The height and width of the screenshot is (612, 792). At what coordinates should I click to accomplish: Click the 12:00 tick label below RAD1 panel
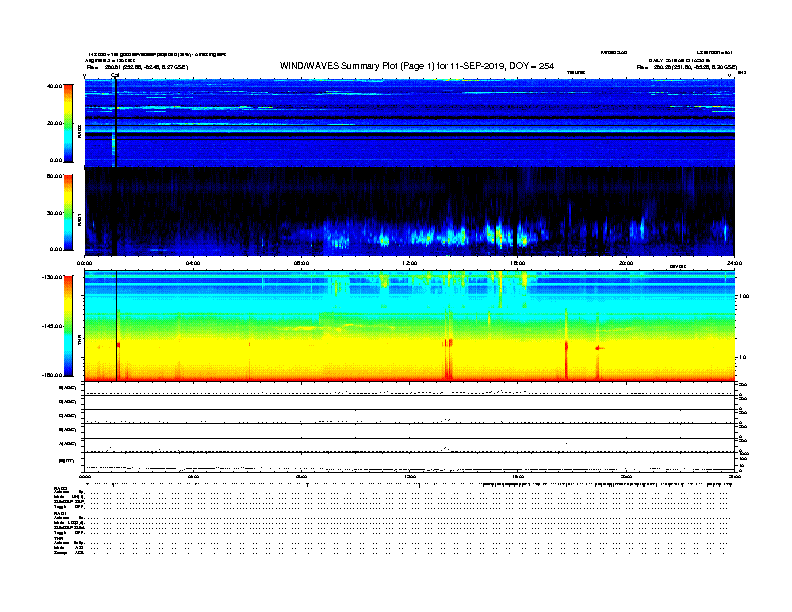click(410, 263)
